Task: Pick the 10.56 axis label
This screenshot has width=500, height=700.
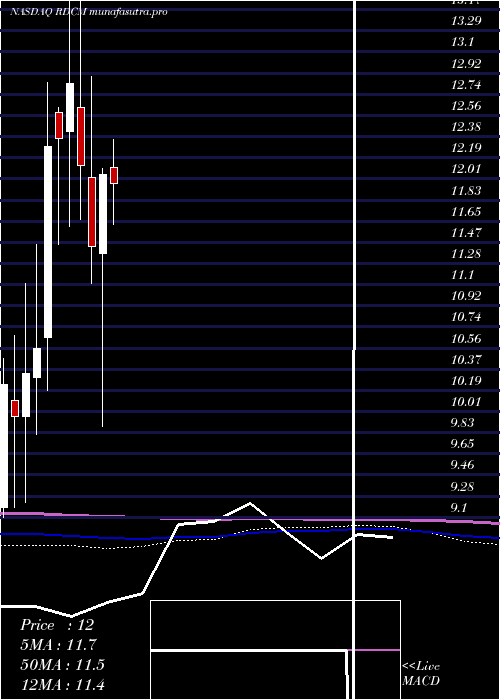Action: point(466,338)
